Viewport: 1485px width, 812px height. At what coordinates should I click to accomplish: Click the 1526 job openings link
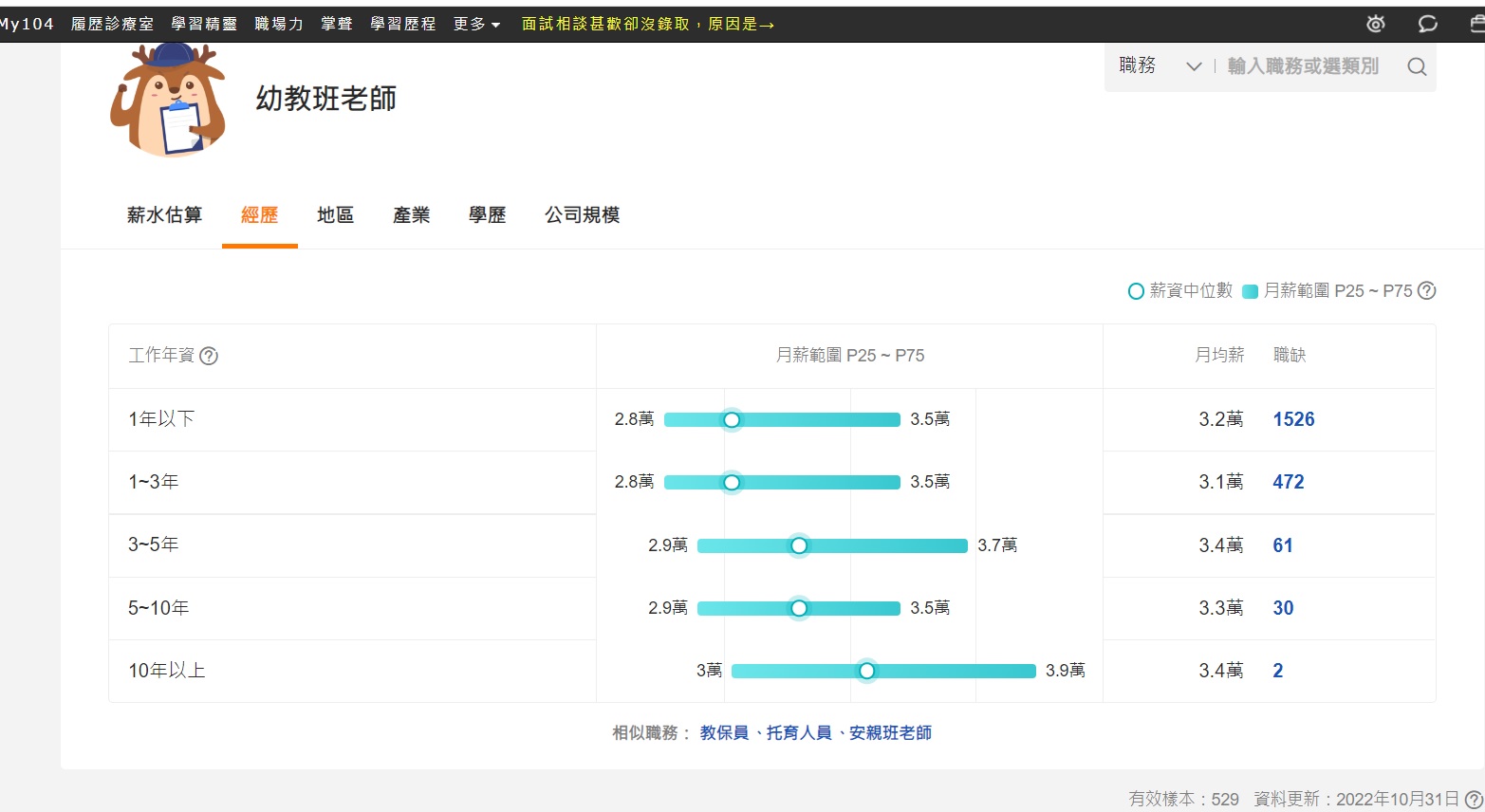pyautogui.click(x=1293, y=419)
